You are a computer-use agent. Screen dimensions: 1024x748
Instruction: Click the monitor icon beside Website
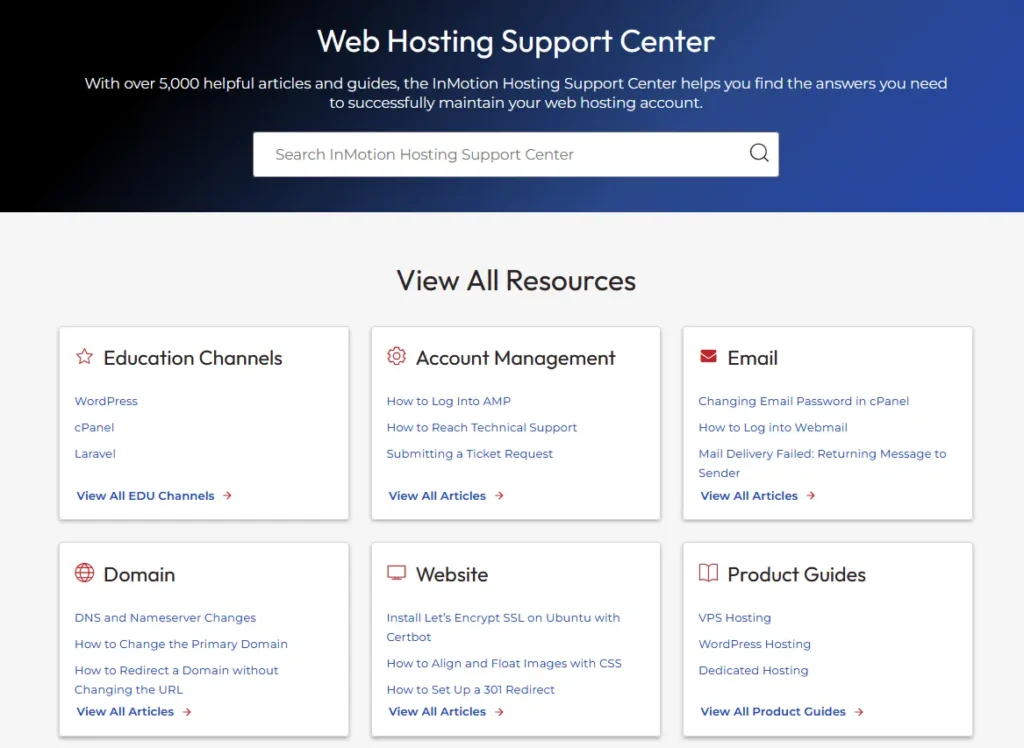tap(396, 573)
